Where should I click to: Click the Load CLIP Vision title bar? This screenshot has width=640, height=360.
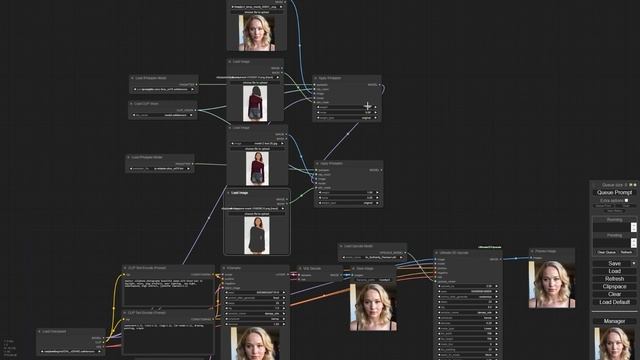pos(163,104)
